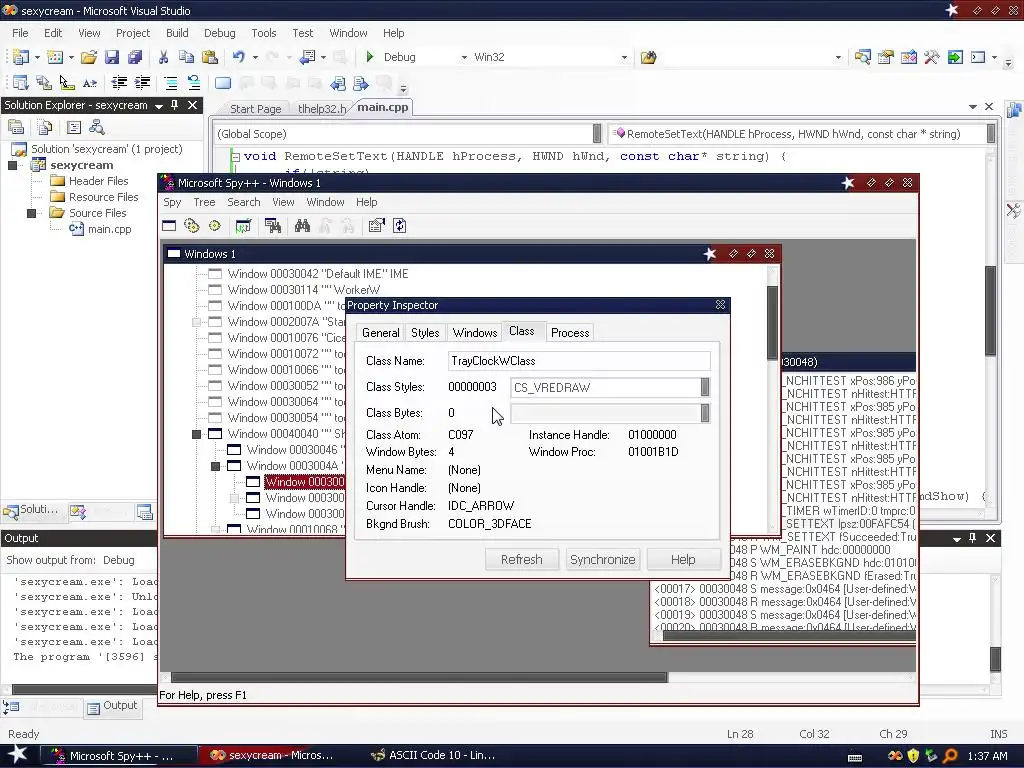This screenshot has width=1024, height=768.
Task: Click View Class Diagram icon in Solution Explorer
Action: [97, 127]
